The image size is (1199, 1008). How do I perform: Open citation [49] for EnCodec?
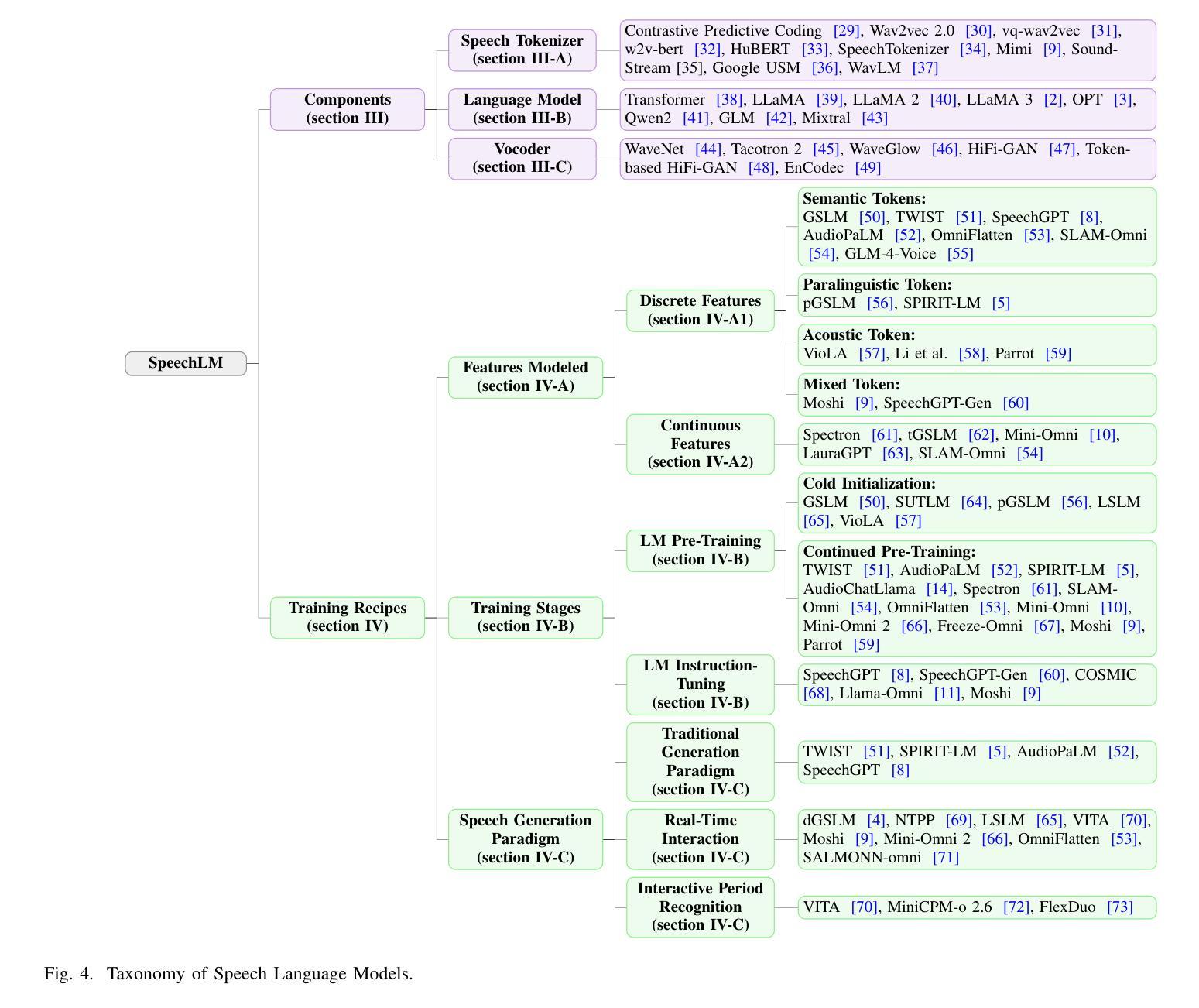pos(868,168)
